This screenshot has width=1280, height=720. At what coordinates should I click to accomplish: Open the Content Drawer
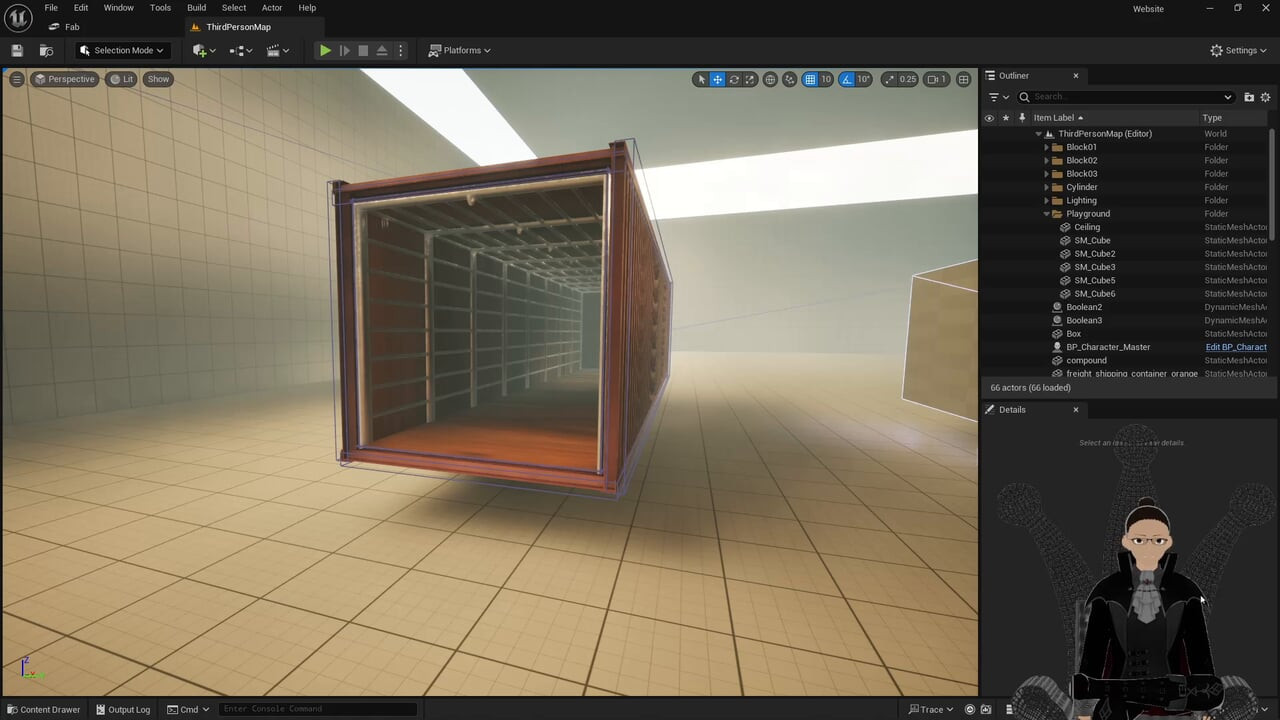[42, 709]
